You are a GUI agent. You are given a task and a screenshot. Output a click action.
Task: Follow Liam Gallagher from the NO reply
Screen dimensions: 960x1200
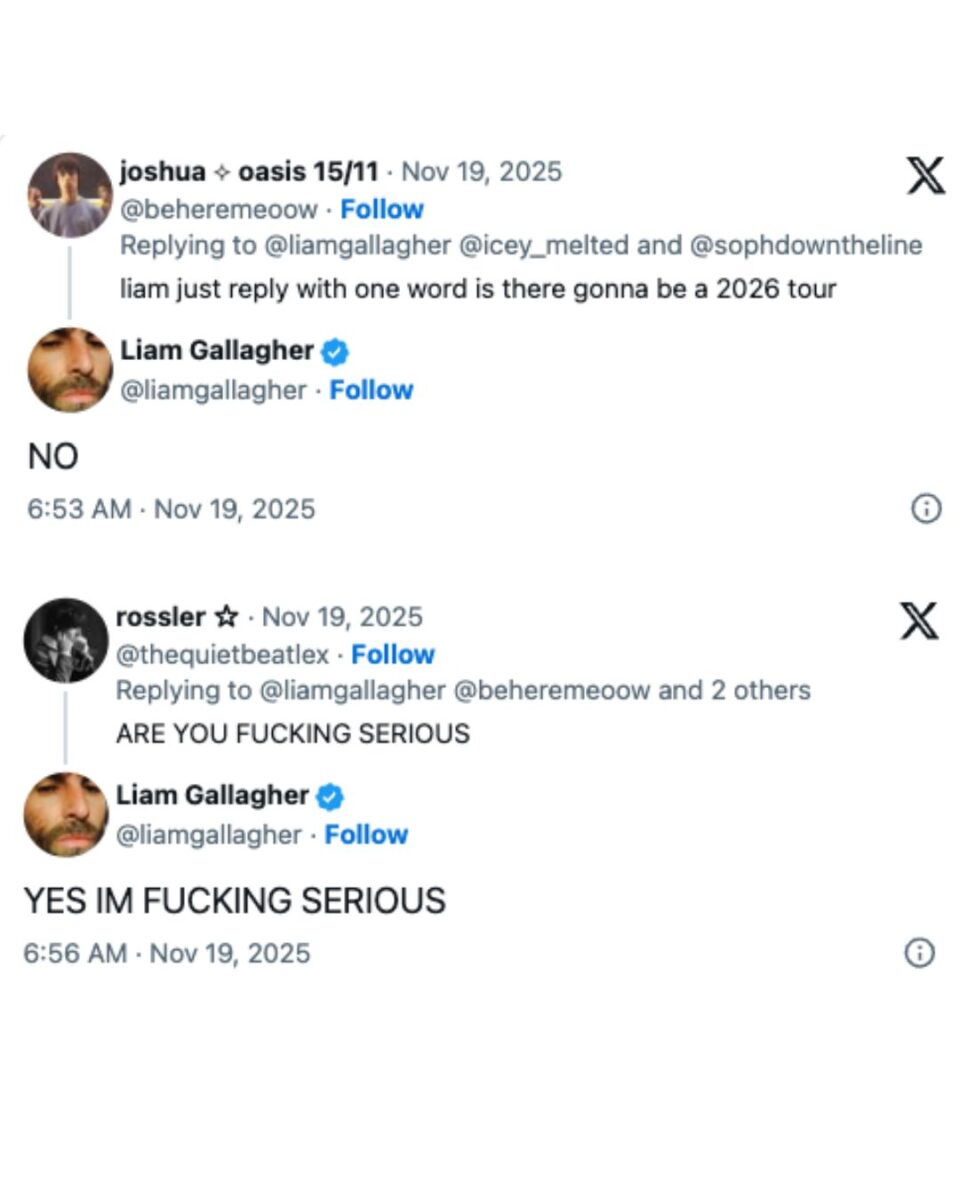click(x=371, y=390)
